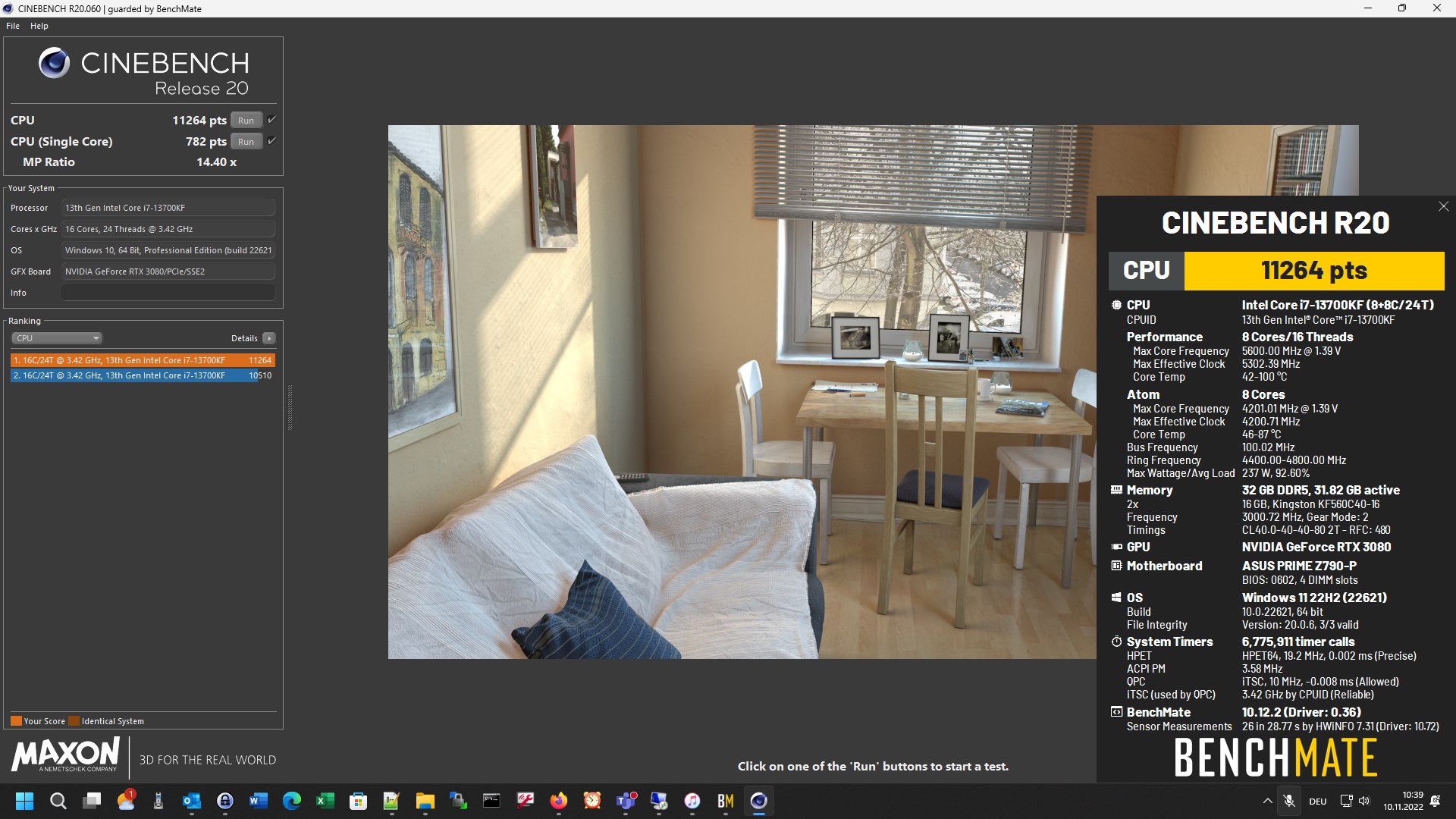1456x819 pixels.
Task: Click the Cinebench taskbar icon
Action: pos(759,801)
